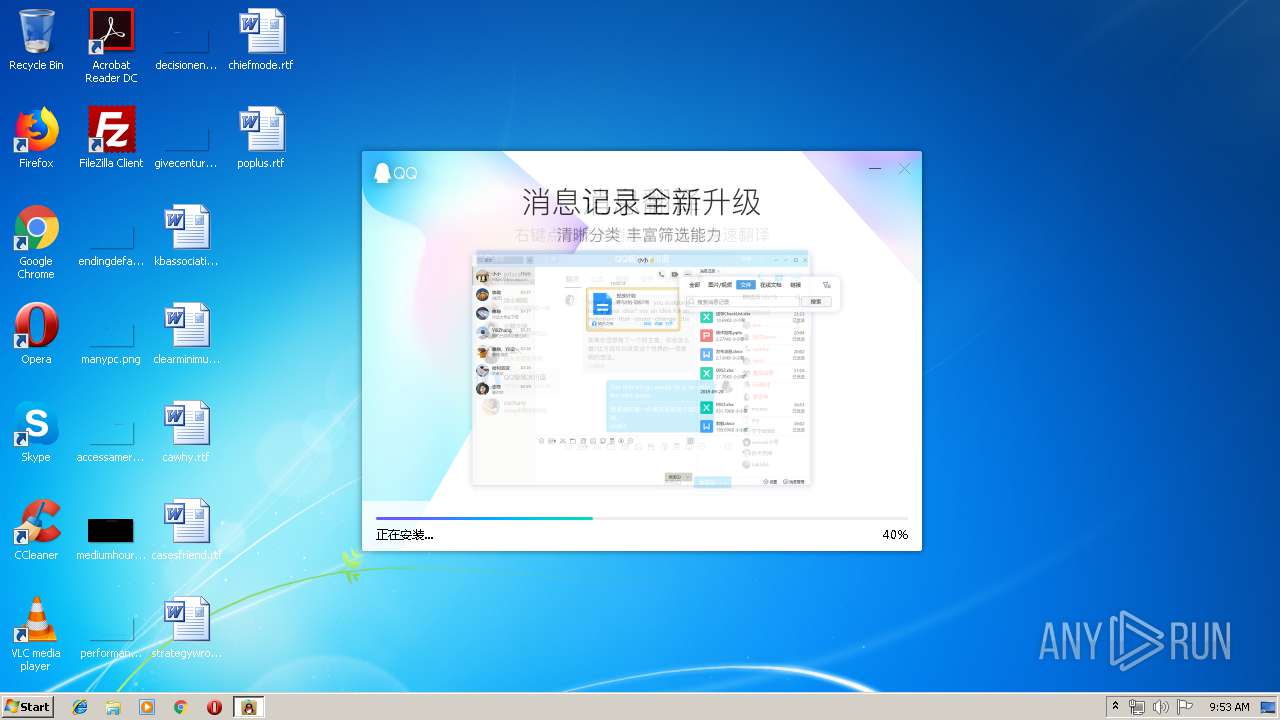The height and width of the screenshot is (720, 1280).
Task: Select the cawhy.rtf file icon
Action: [186, 432]
